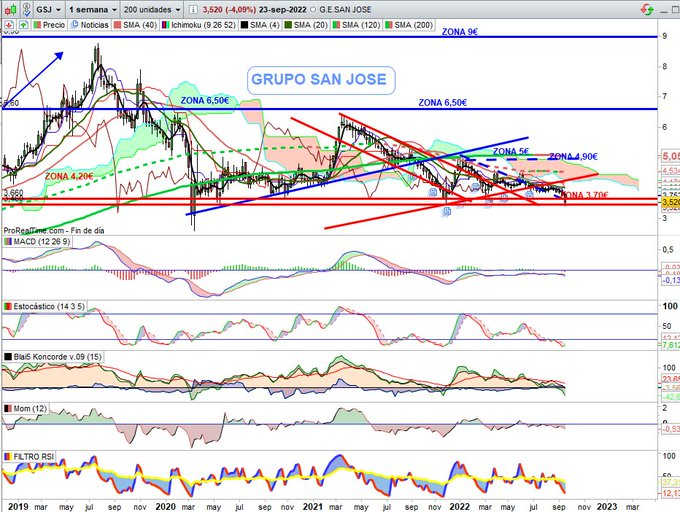Click the indicator settings icon beside GSJ
The height and width of the screenshot is (512, 680).
click(26, 9)
